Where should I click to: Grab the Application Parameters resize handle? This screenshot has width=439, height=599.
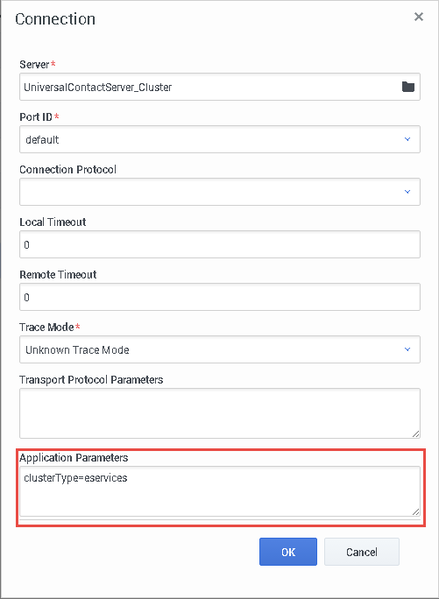click(x=416, y=512)
